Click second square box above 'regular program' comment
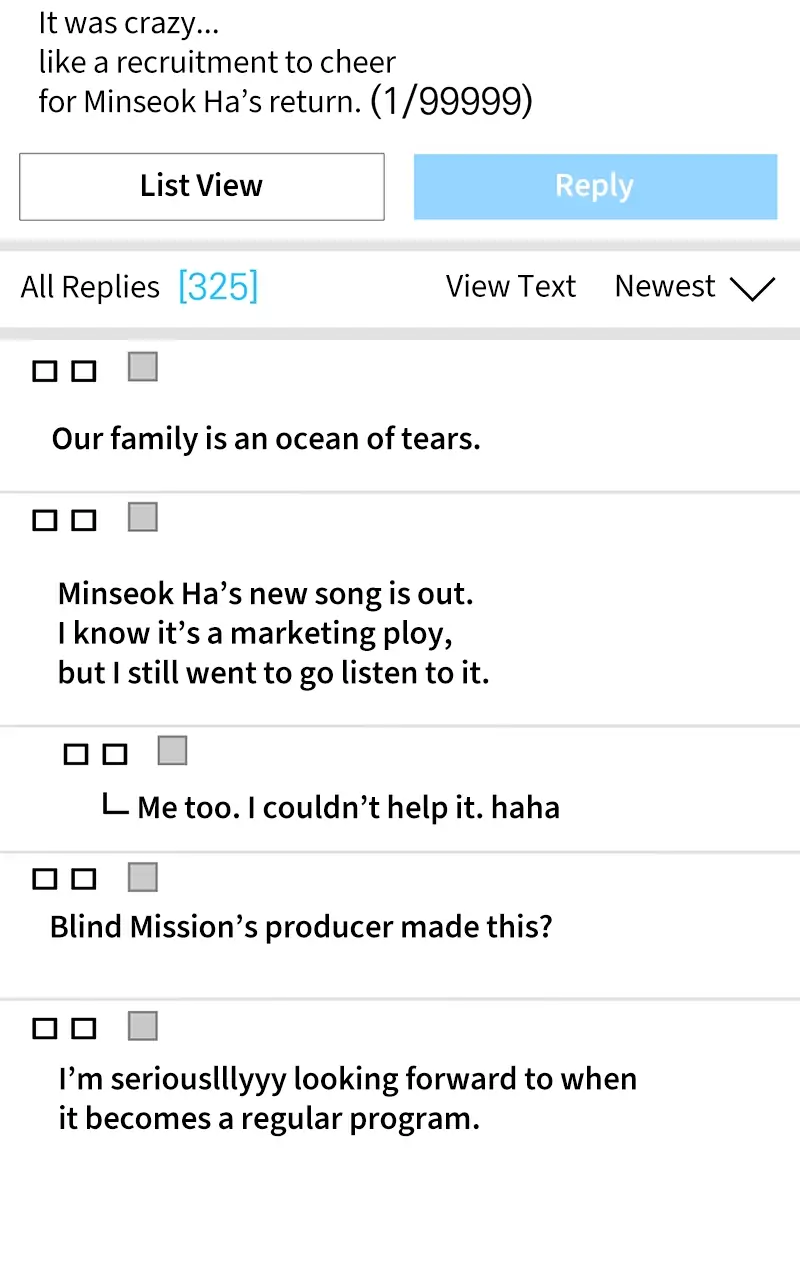The height and width of the screenshot is (1280, 800). pos(84,1029)
